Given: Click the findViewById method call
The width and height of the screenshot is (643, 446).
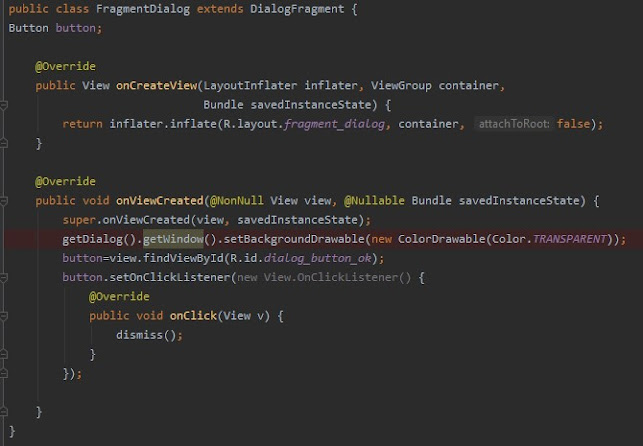Looking at the screenshot, I should (166, 258).
